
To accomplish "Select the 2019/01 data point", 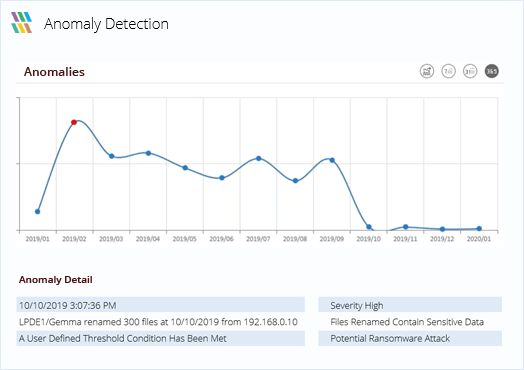I will (x=37, y=212).
